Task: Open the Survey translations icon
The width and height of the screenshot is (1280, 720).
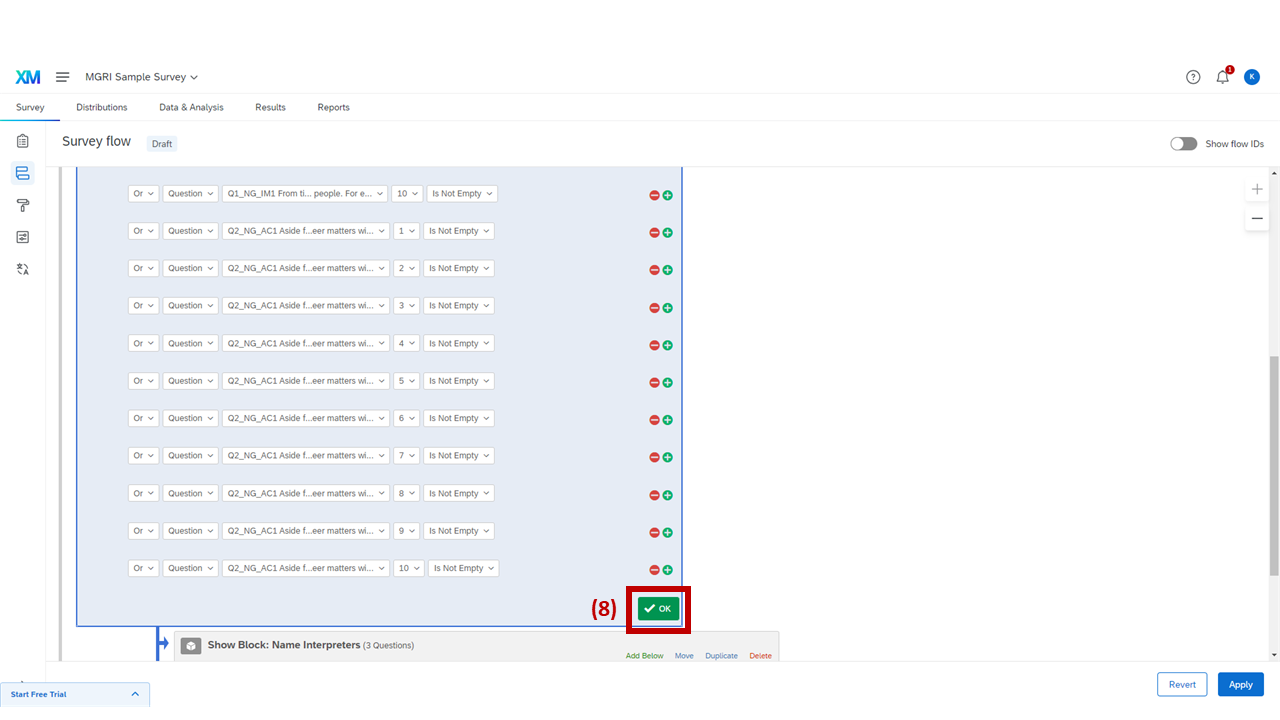Action: [22, 269]
